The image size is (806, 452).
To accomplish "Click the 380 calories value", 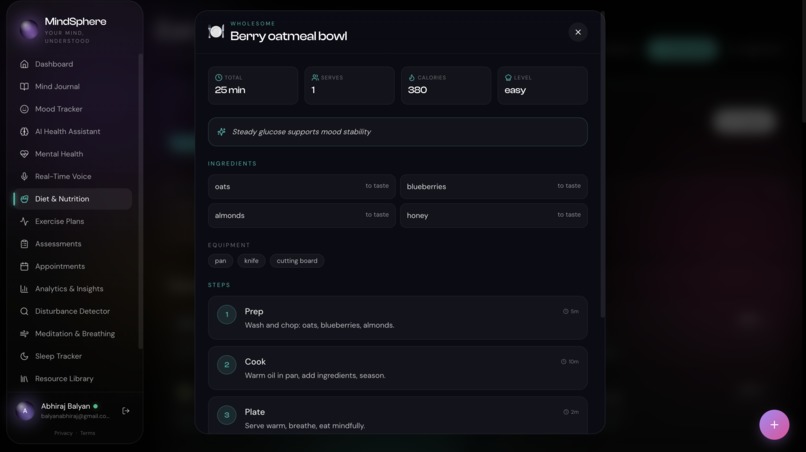I will click(x=417, y=90).
